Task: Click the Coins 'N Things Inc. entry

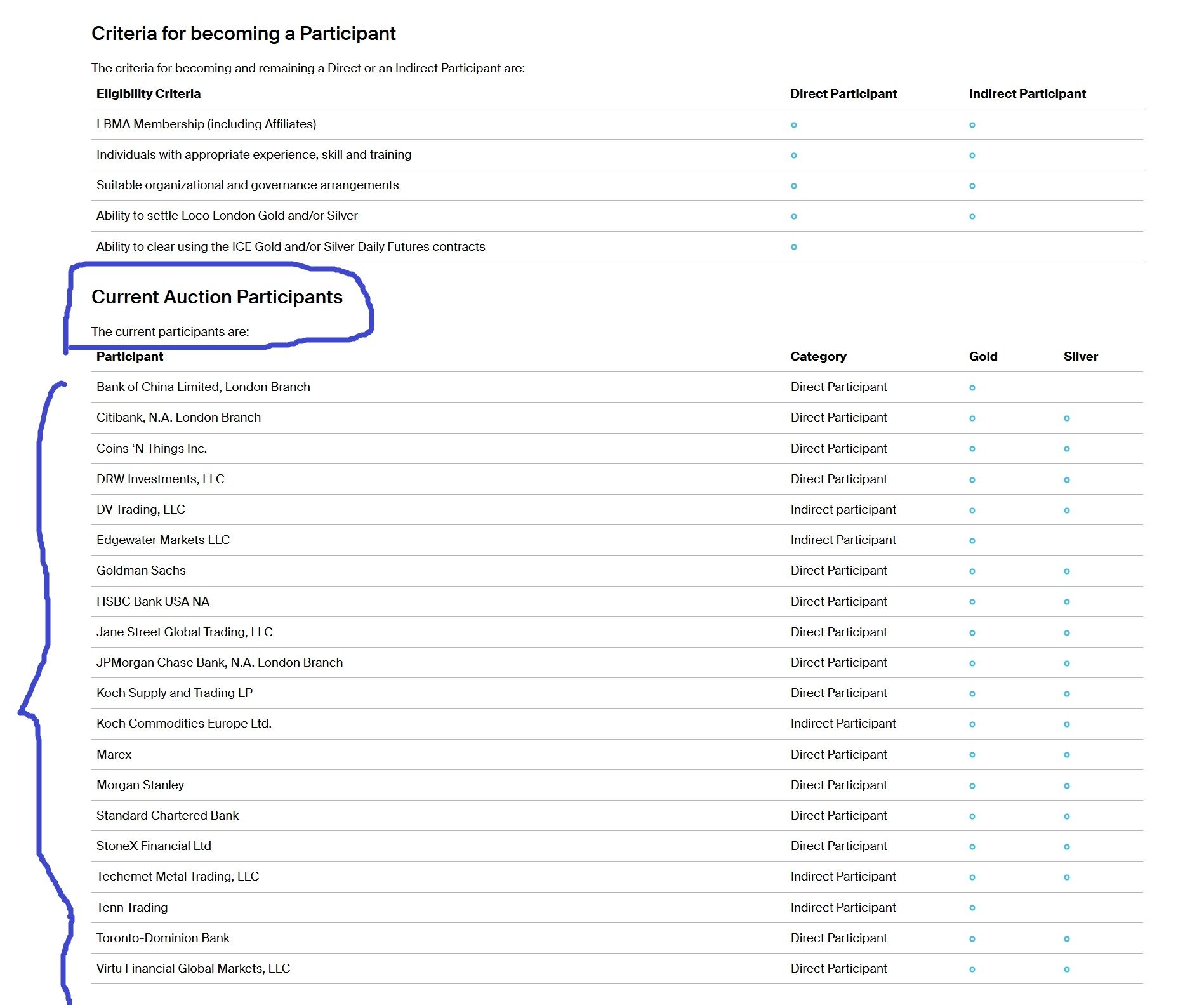Action: (x=151, y=448)
